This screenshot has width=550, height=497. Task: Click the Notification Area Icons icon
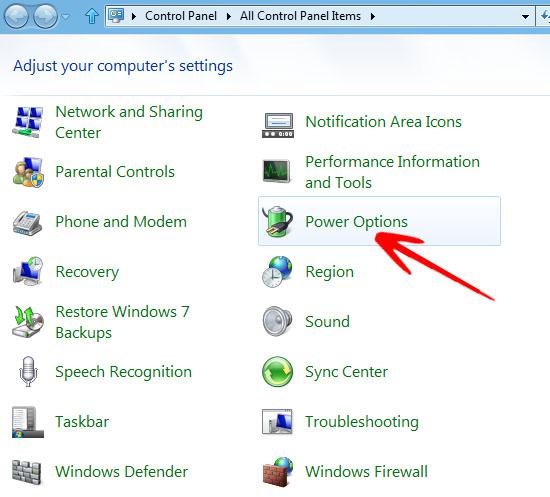(278, 125)
